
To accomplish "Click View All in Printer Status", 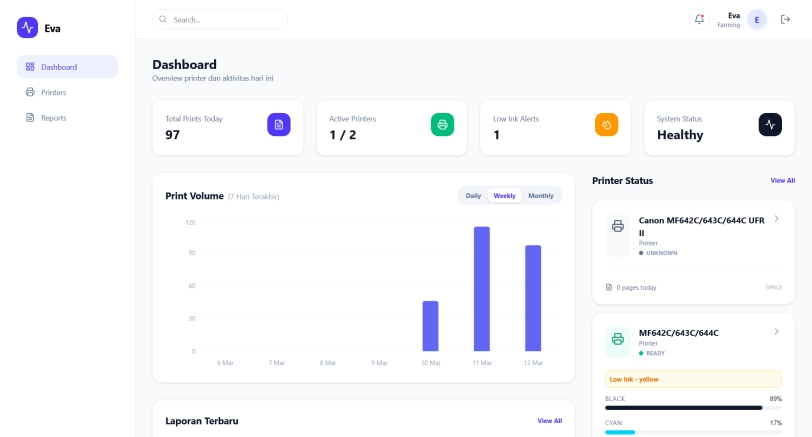I will [x=782, y=181].
